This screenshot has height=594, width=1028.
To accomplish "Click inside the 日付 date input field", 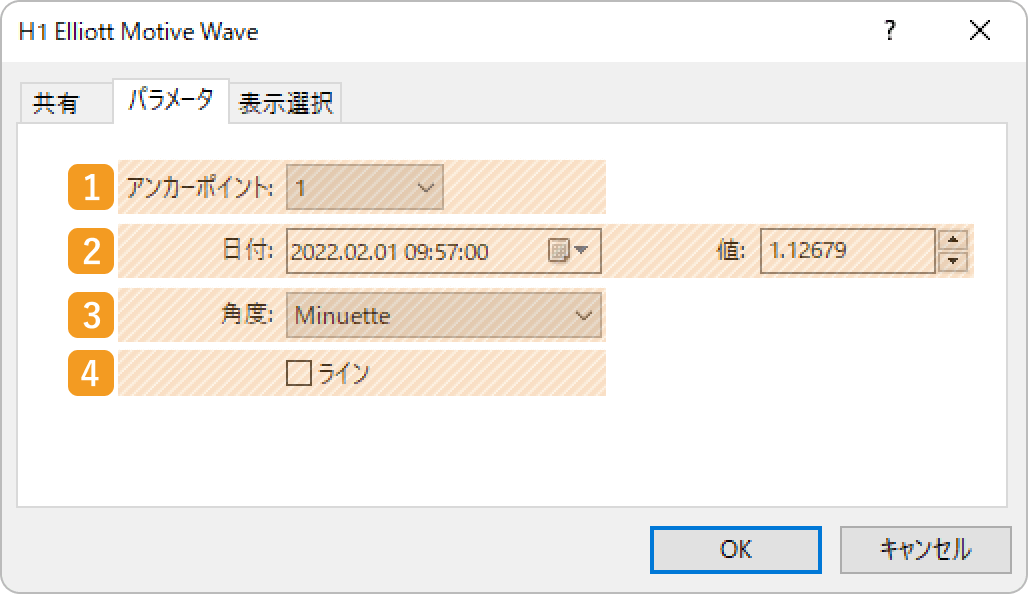I will click(x=410, y=251).
